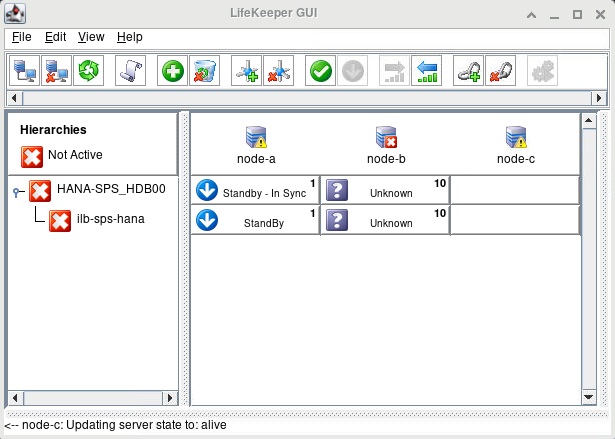
Task: Open the Help menu
Action: [x=129, y=37]
